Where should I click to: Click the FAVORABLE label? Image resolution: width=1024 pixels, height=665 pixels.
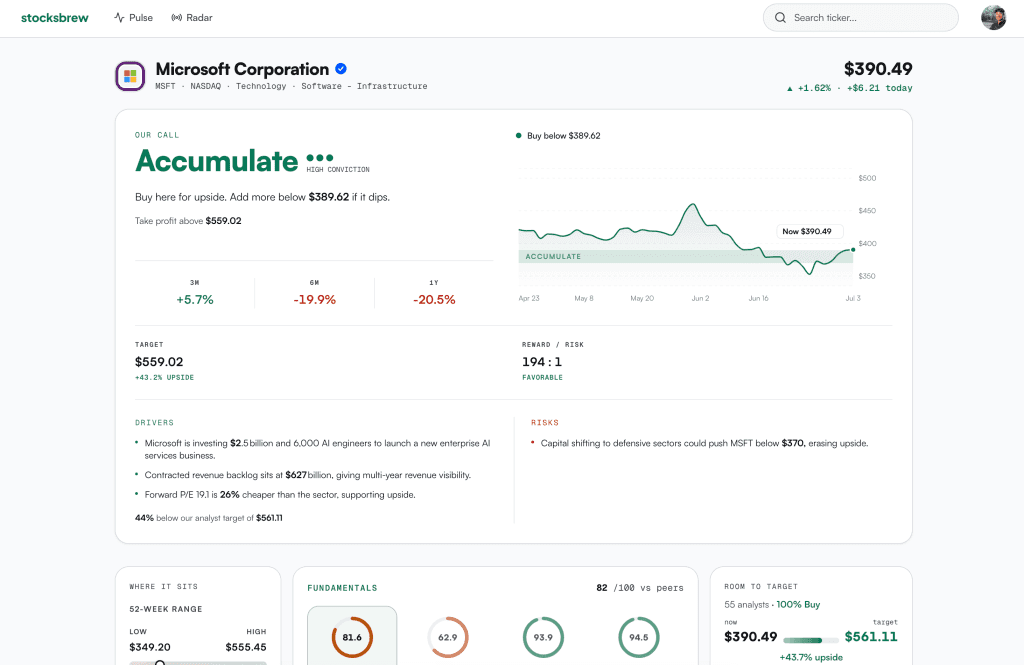(x=542, y=378)
